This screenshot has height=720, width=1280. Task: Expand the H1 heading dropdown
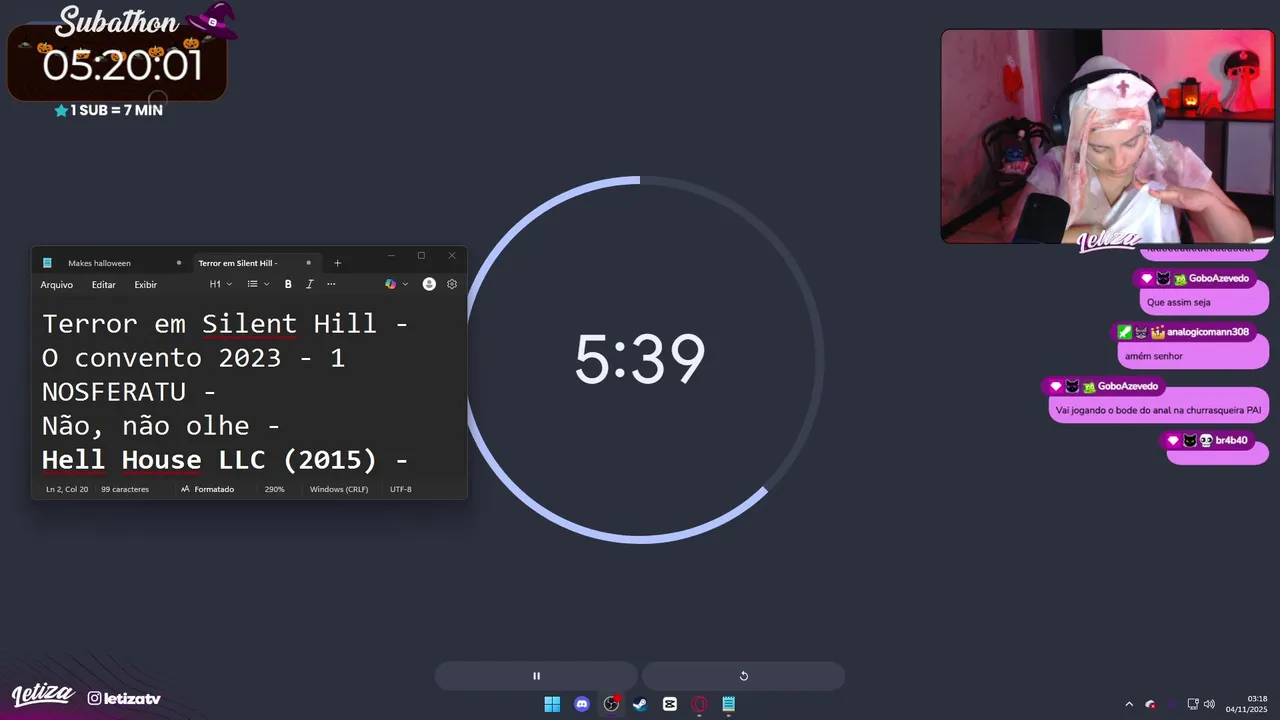point(220,285)
